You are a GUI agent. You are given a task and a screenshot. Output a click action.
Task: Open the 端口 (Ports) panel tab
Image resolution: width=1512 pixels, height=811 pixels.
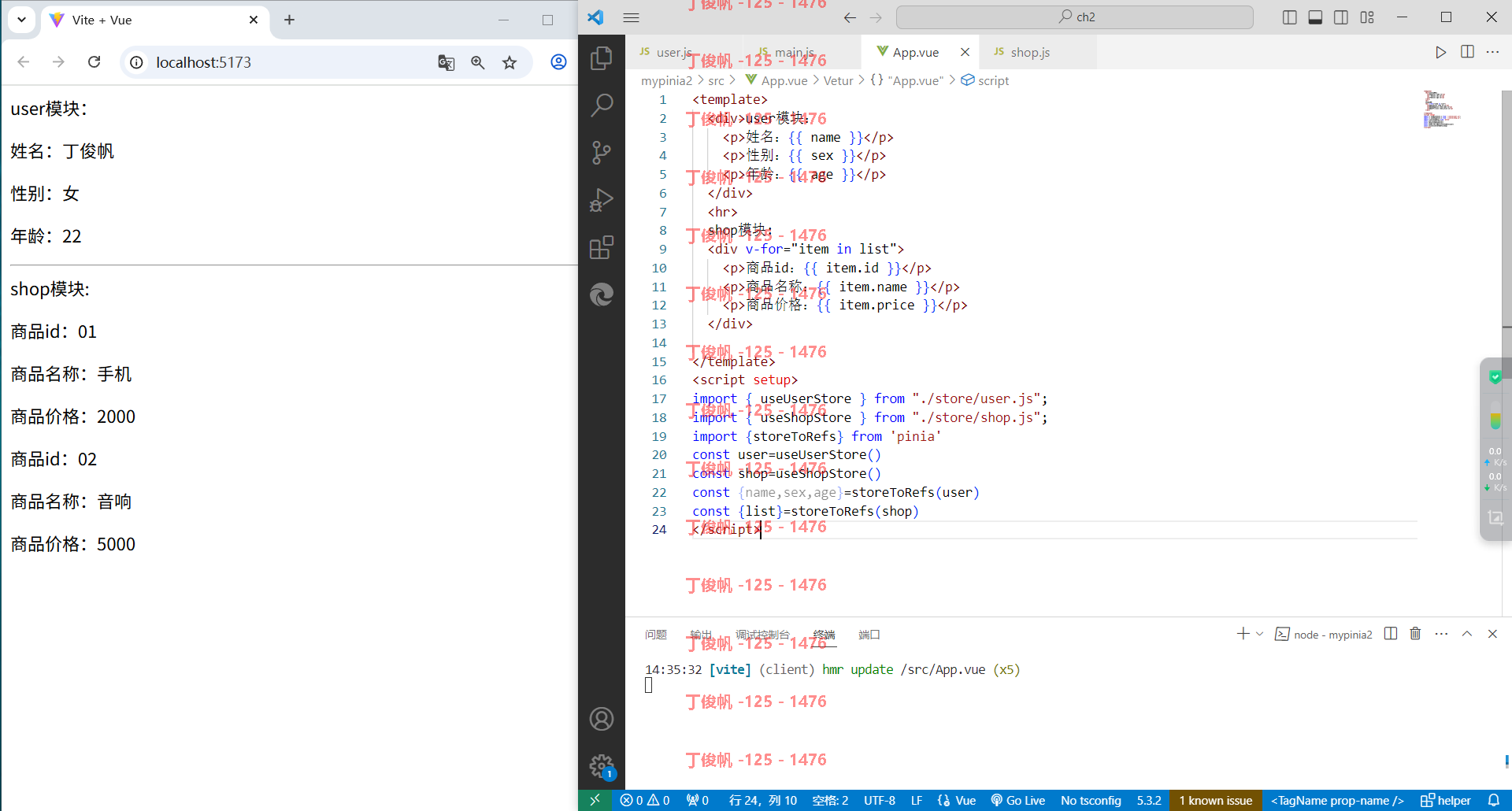(x=869, y=635)
